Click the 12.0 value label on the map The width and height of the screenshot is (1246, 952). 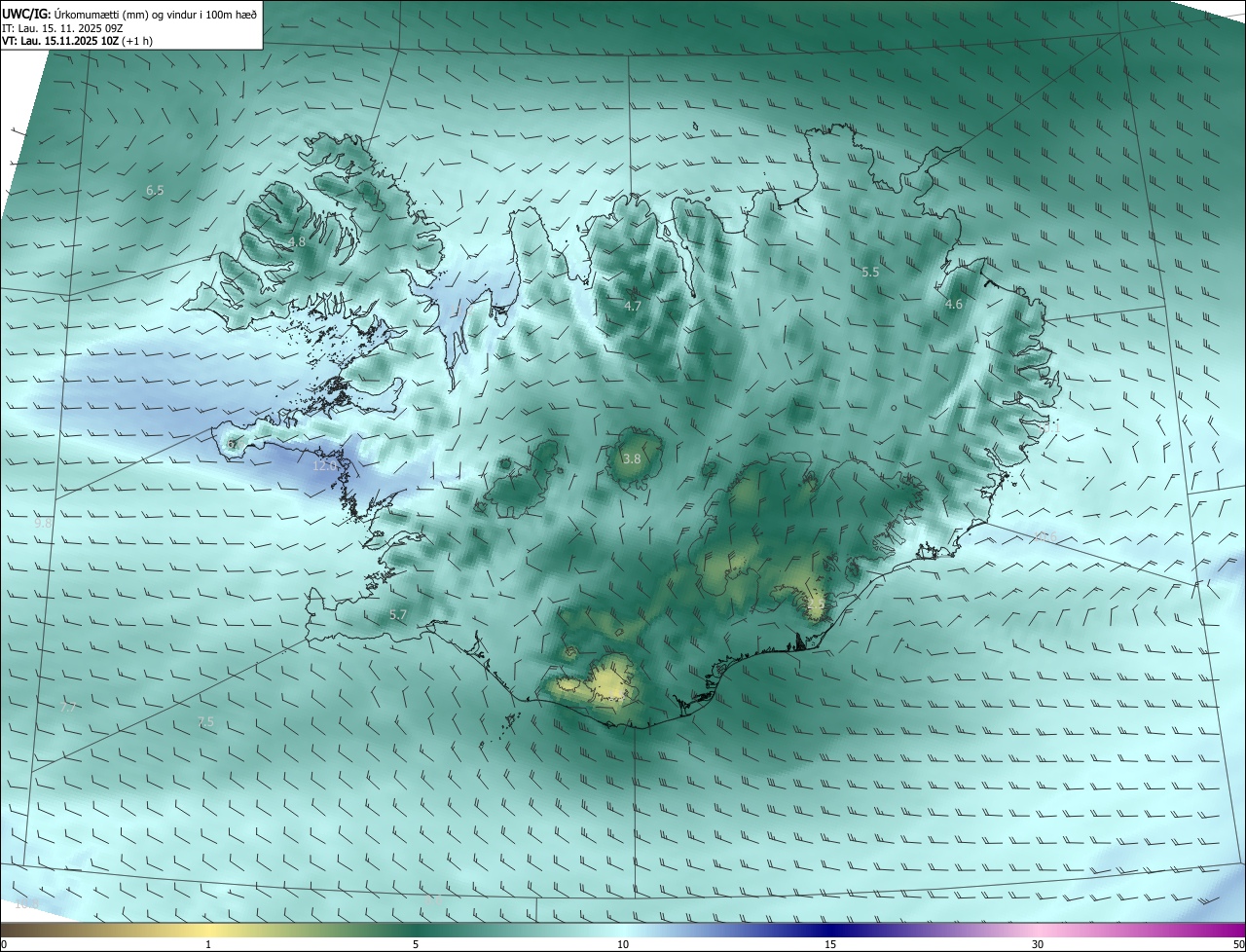[323, 466]
